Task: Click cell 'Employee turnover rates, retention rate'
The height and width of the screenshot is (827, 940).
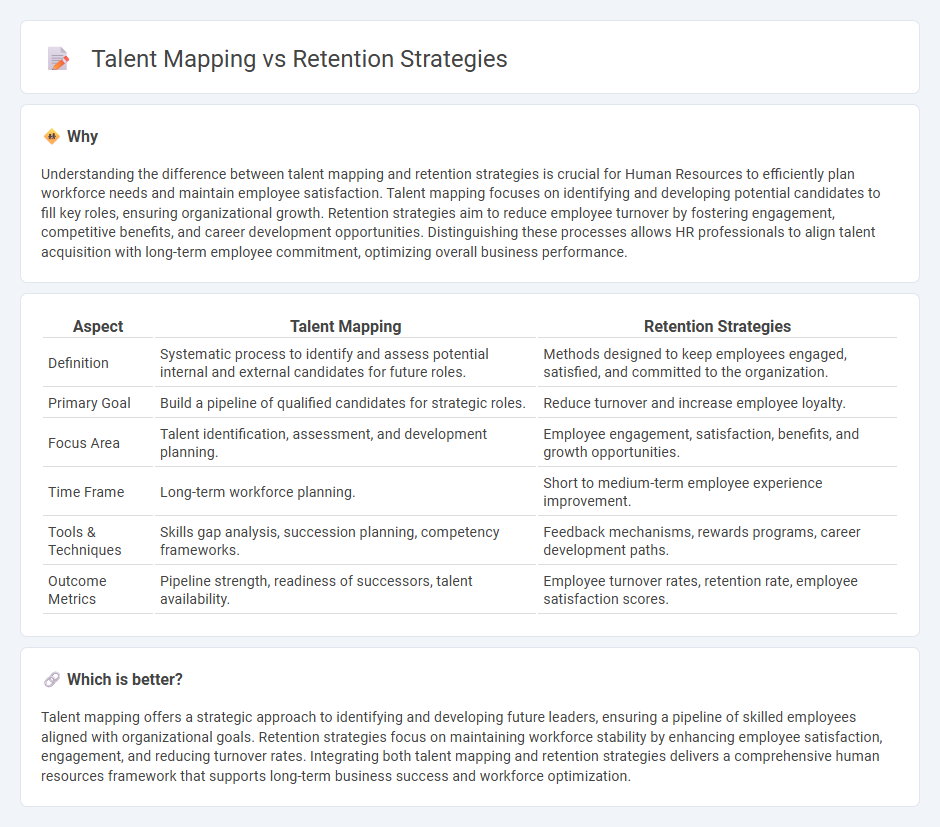Action: 717,590
